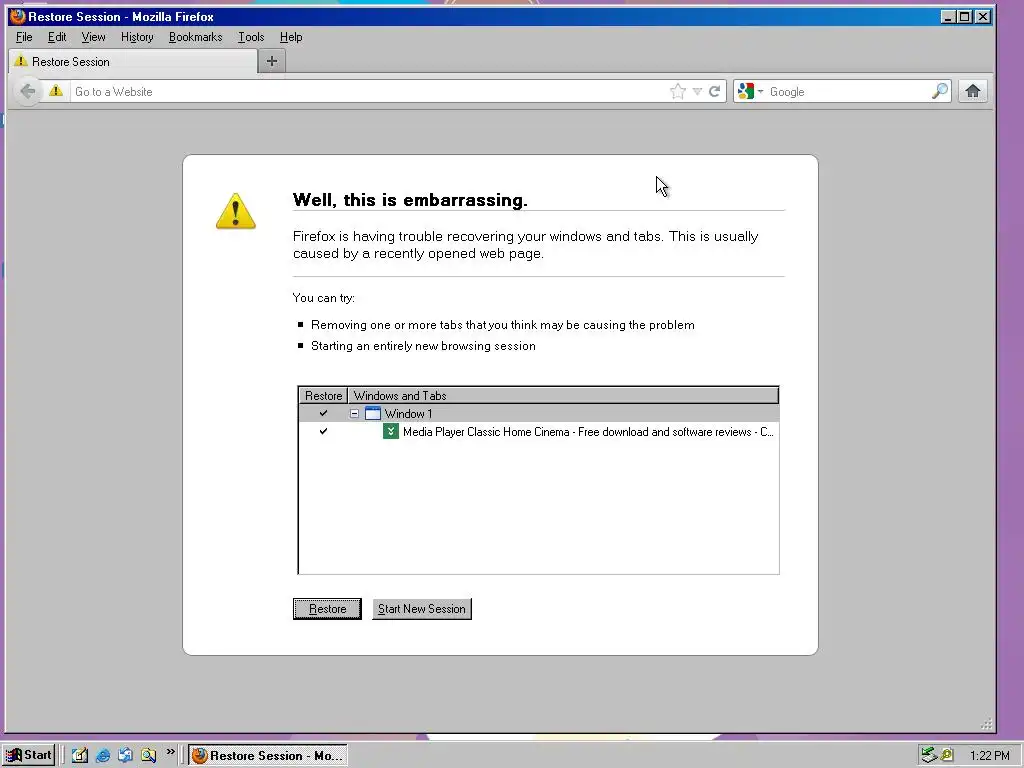Viewport: 1024px width, 768px height.
Task: Uncheck restore checkmark for Media Player Classic tab
Action: click(x=323, y=432)
